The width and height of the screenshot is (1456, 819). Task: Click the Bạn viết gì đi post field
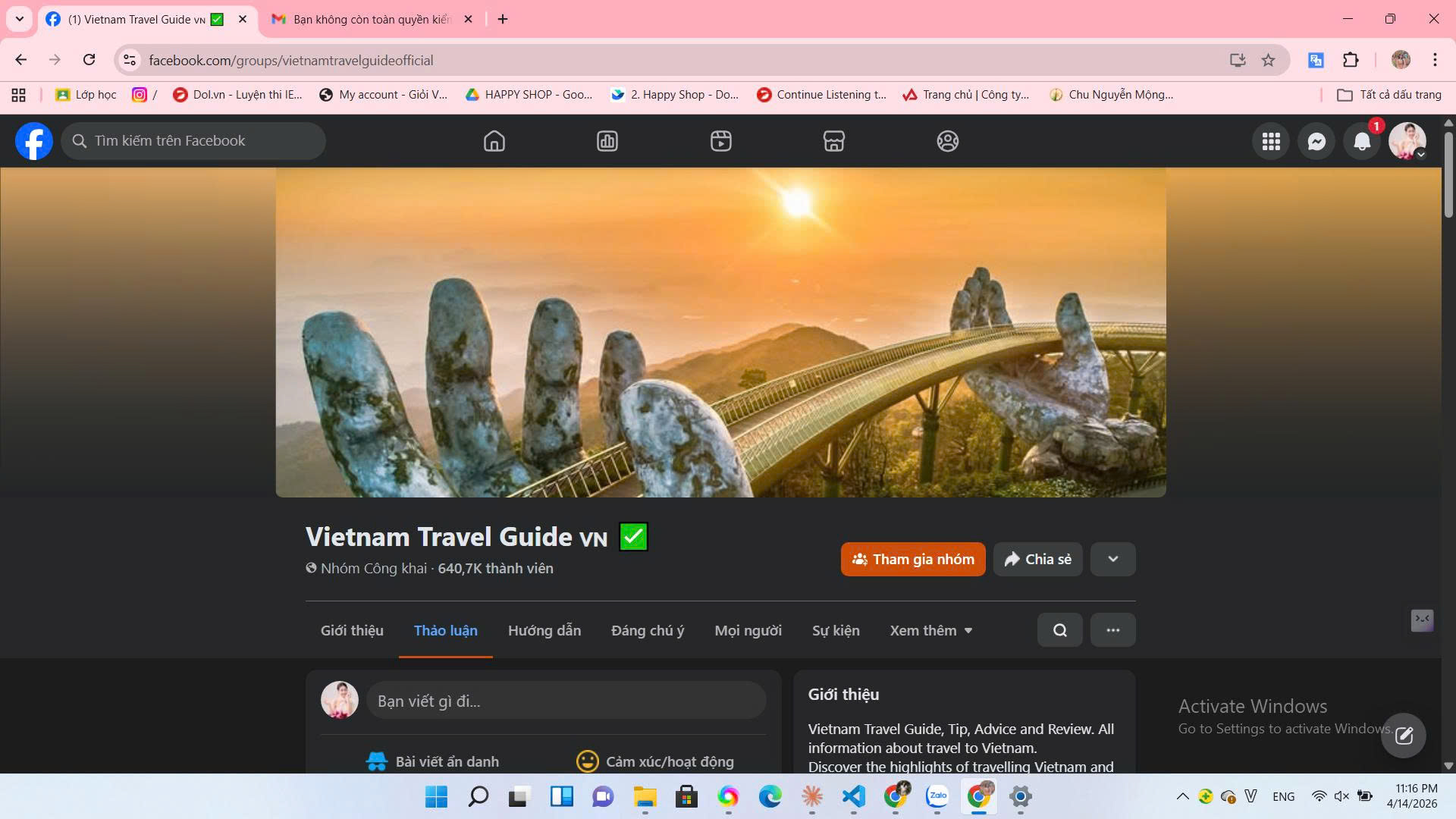(x=566, y=701)
